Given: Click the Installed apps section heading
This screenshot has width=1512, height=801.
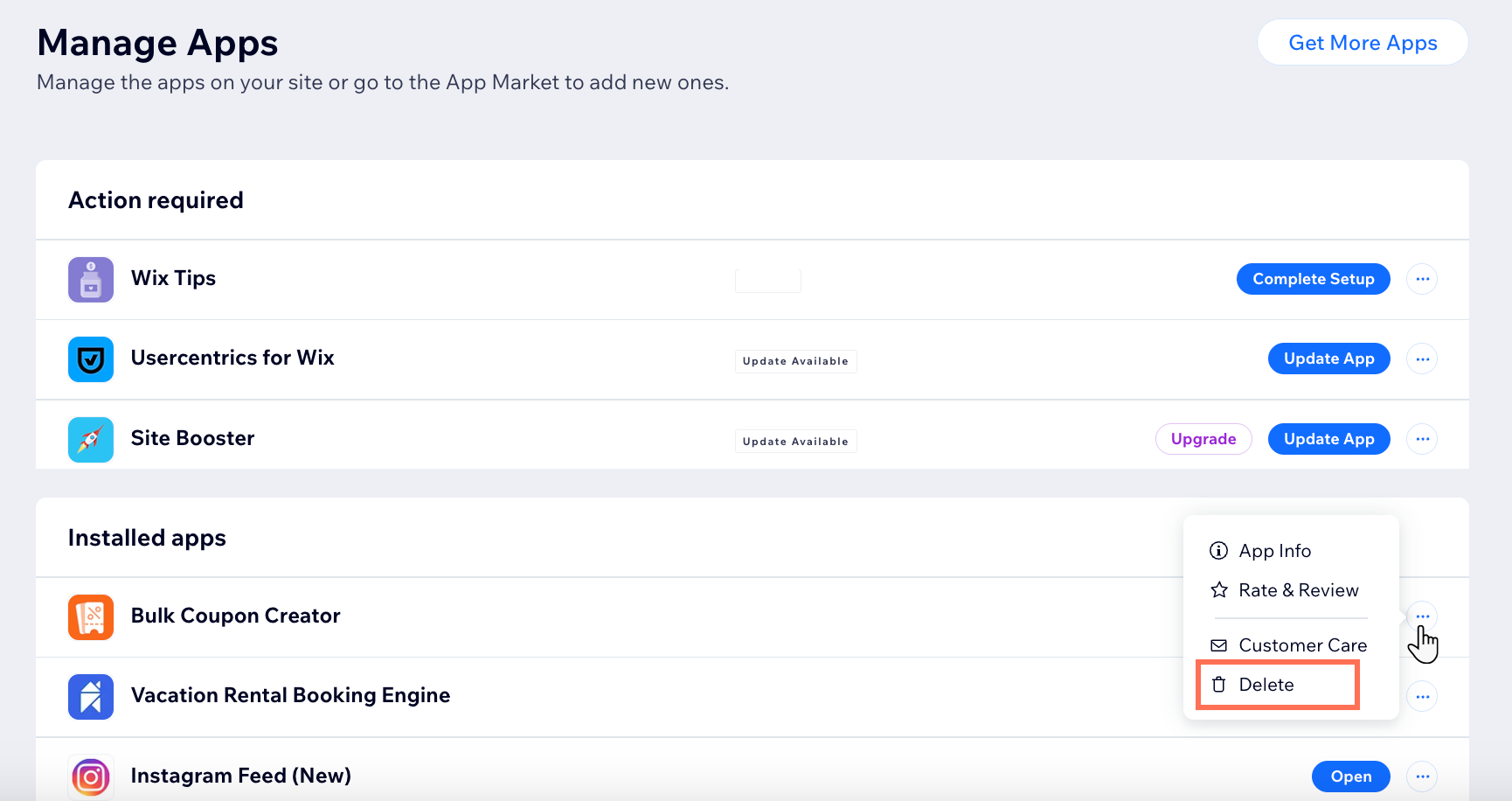Looking at the screenshot, I should [x=147, y=538].
